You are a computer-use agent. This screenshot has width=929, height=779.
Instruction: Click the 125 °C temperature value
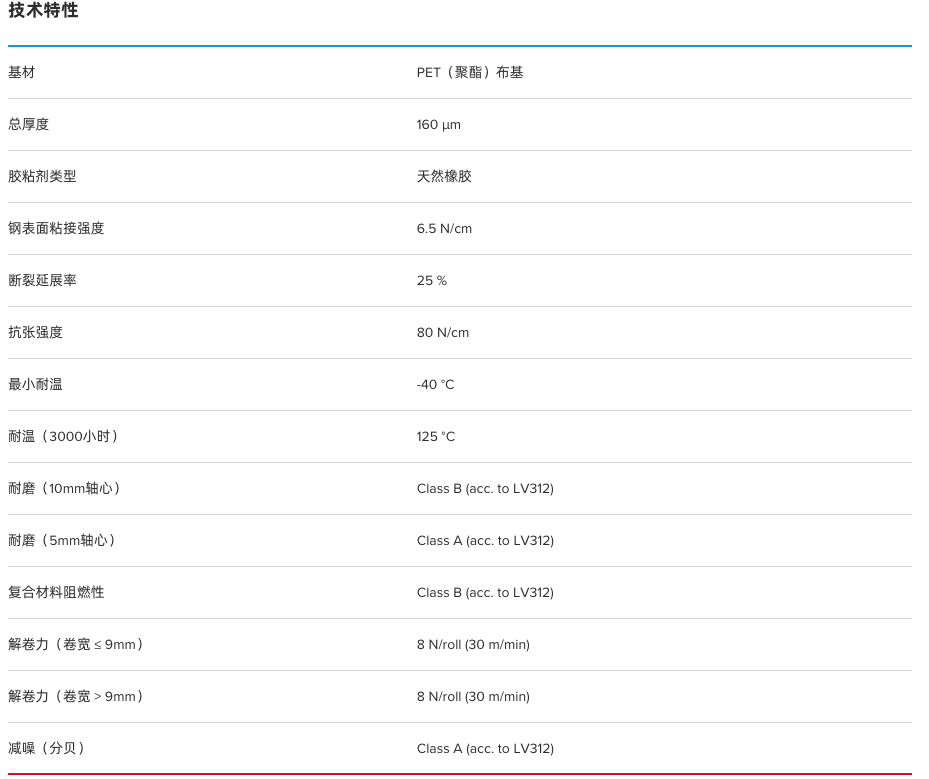click(435, 437)
